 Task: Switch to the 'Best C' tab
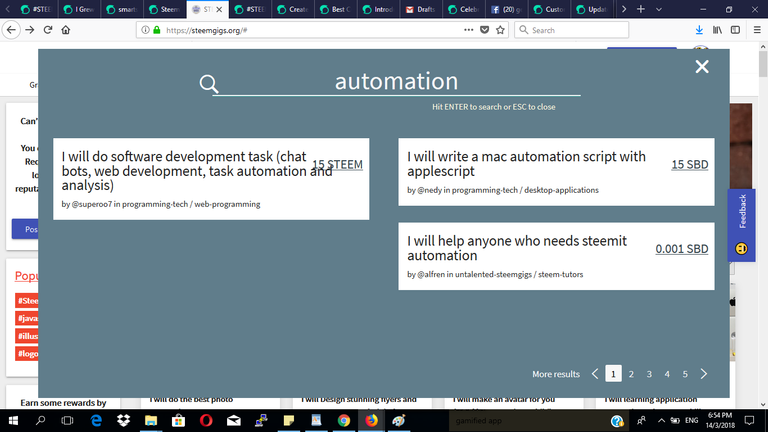[335, 9]
